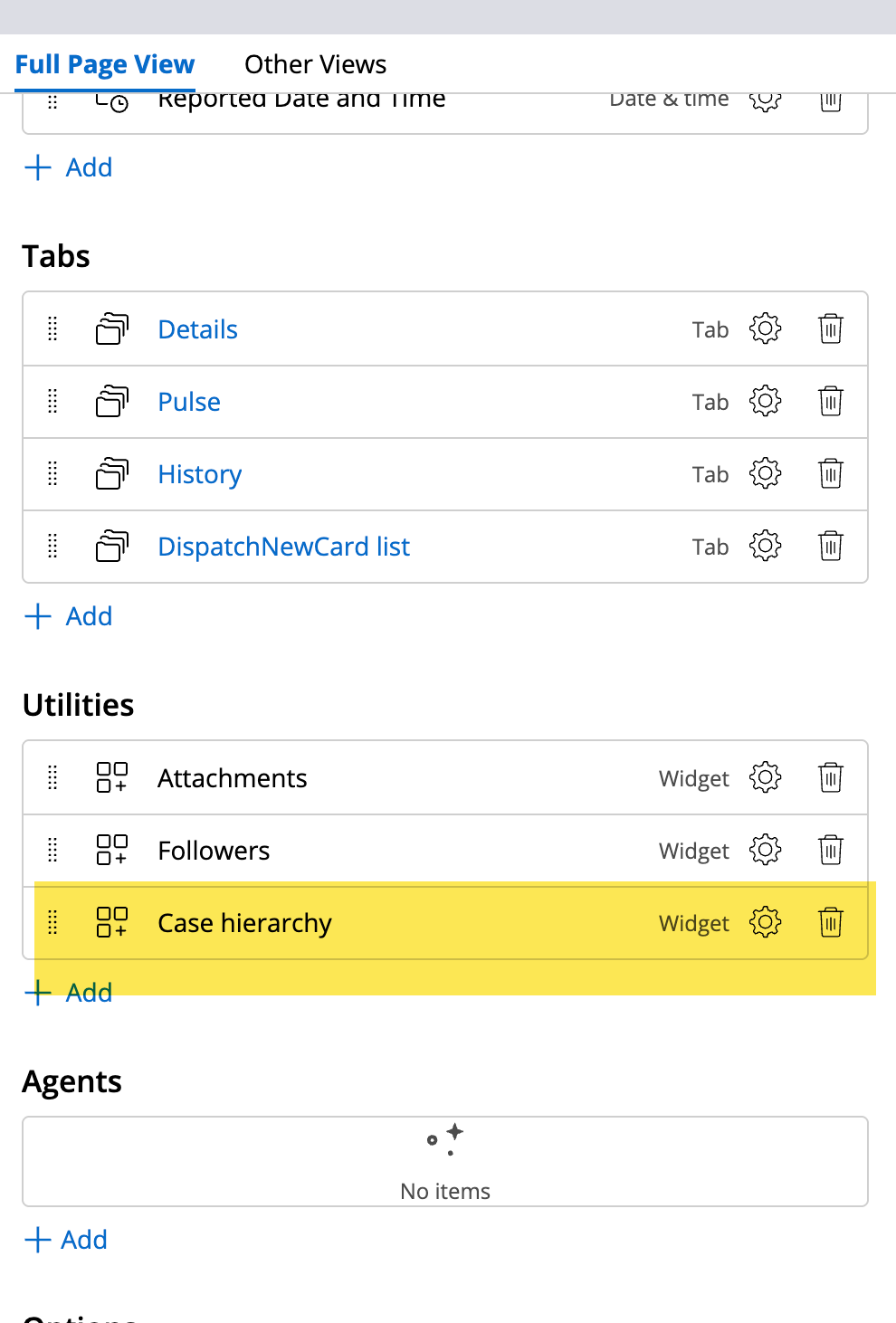Open the Pulse tab link
The width and height of the screenshot is (896, 1323).
point(189,402)
